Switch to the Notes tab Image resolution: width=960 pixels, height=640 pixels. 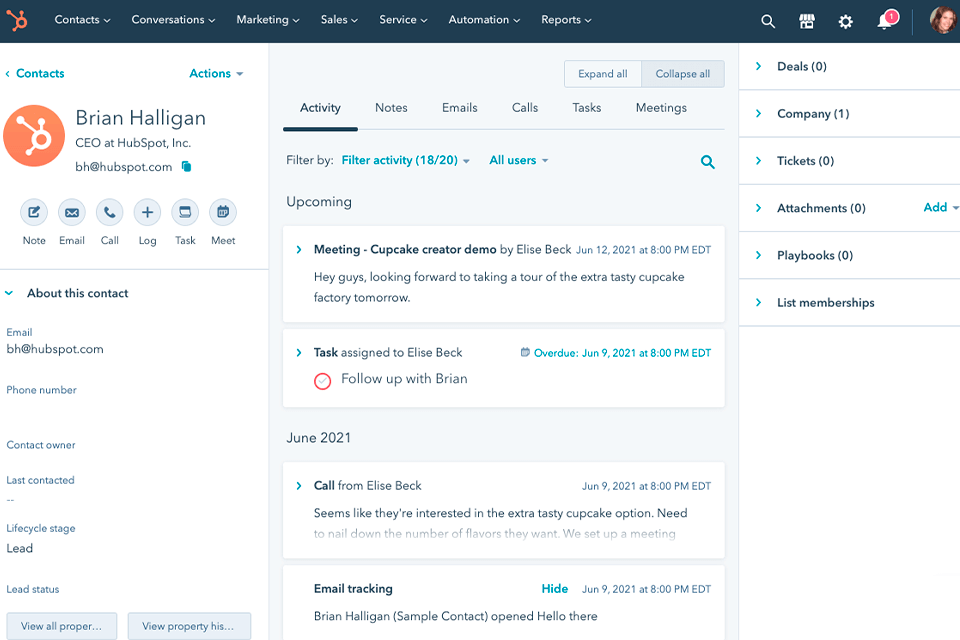coord(391,108)
